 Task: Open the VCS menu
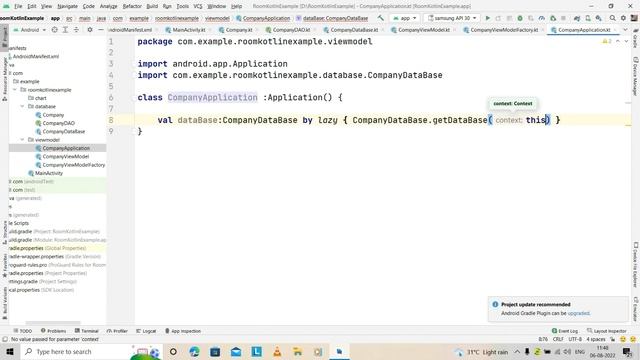(198, 6)
